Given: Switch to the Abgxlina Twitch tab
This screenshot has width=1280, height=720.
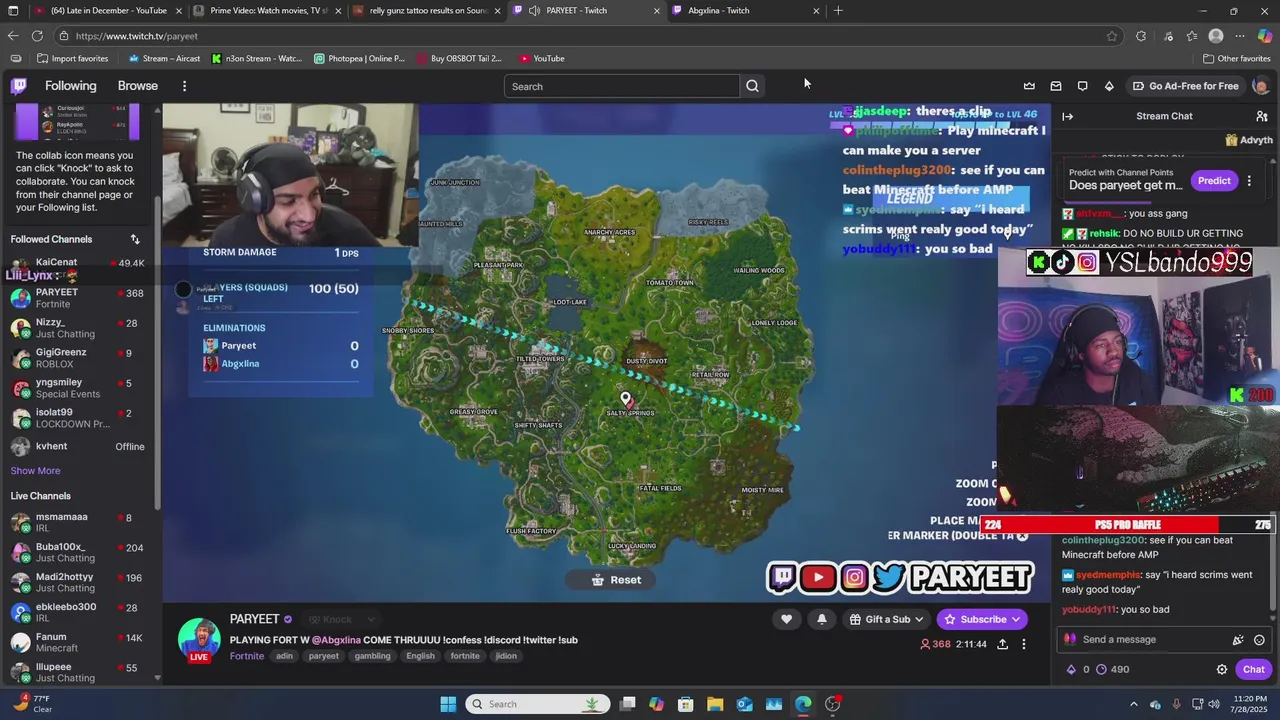Looking at the screenshot, I should (746, 11).
